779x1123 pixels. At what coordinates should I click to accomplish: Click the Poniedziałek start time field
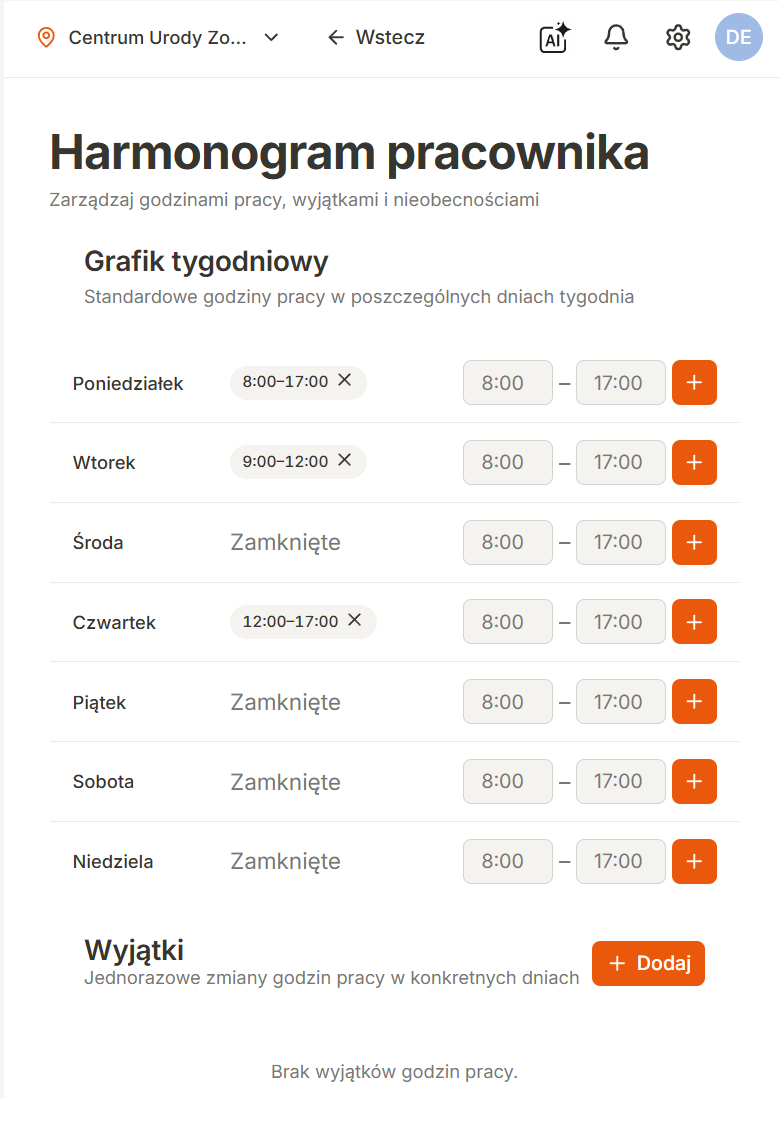[x=507, y=382]
